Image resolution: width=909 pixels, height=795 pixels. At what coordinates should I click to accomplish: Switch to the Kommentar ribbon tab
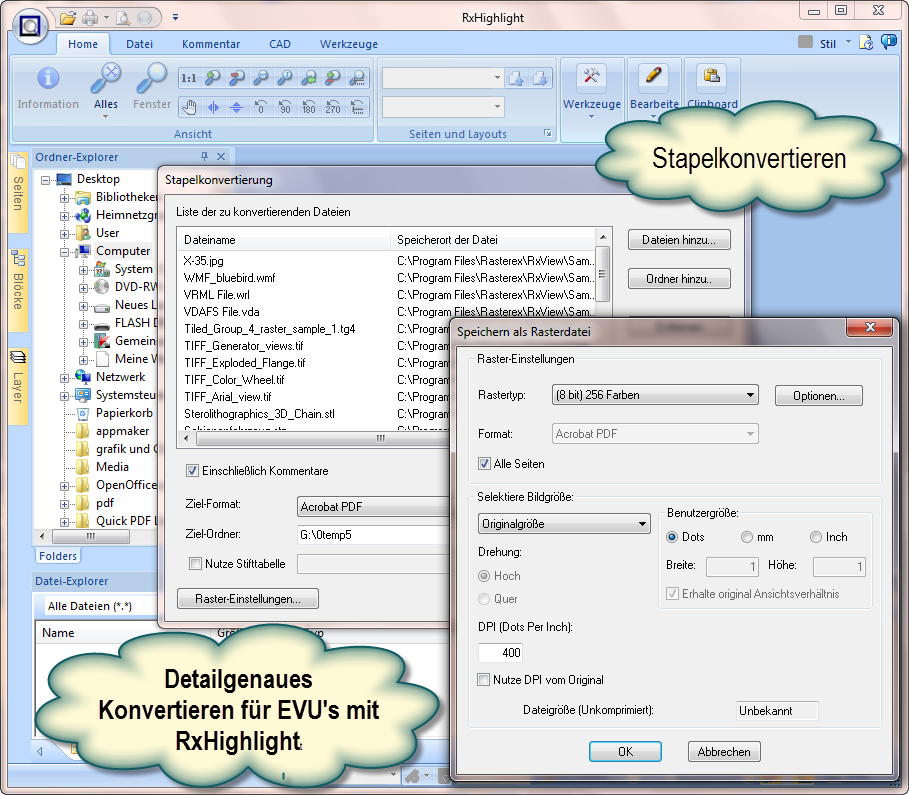click(x=210, y=44)
